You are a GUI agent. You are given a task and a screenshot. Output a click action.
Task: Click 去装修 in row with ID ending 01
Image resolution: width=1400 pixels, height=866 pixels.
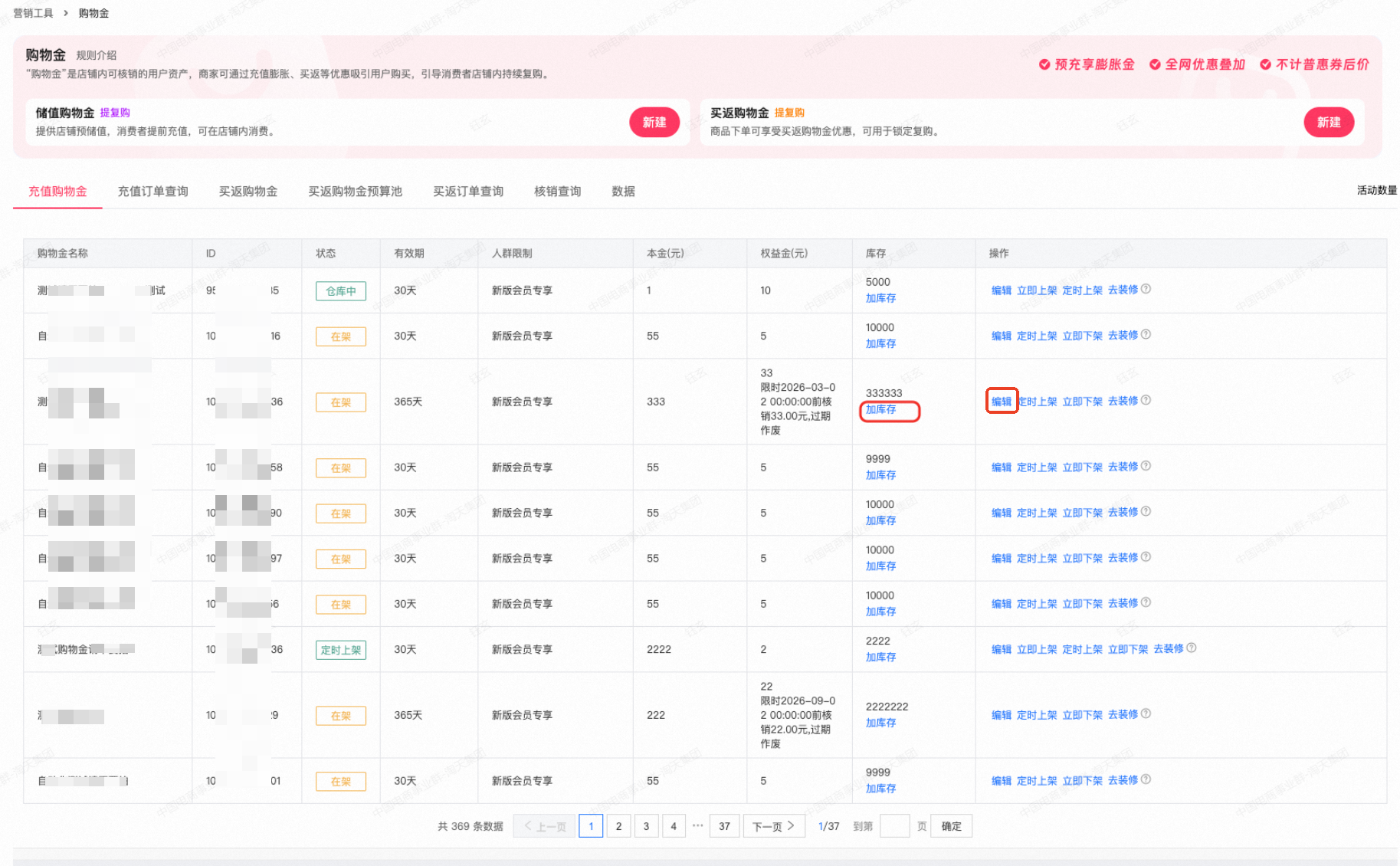coord(1123,780)
